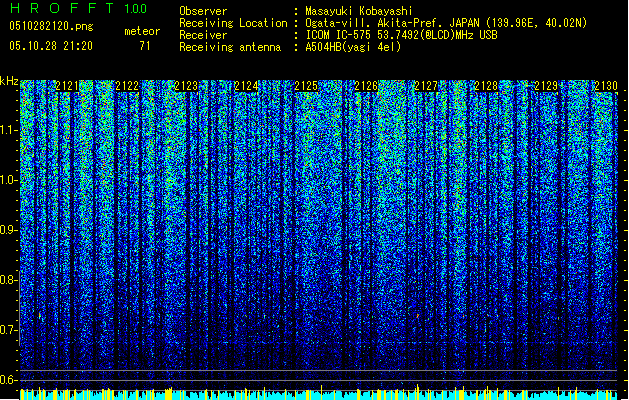
Task: Click the 1.1 frequency axis label
Action: [x=9, y=130]
